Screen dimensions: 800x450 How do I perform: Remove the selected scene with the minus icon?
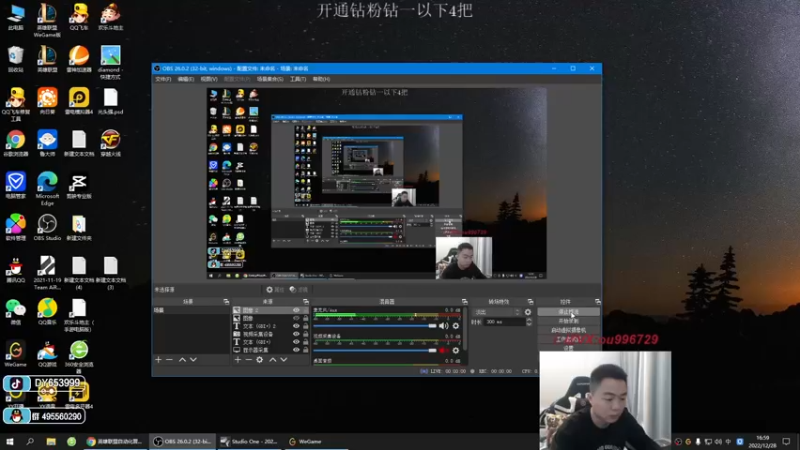(169, 360)
